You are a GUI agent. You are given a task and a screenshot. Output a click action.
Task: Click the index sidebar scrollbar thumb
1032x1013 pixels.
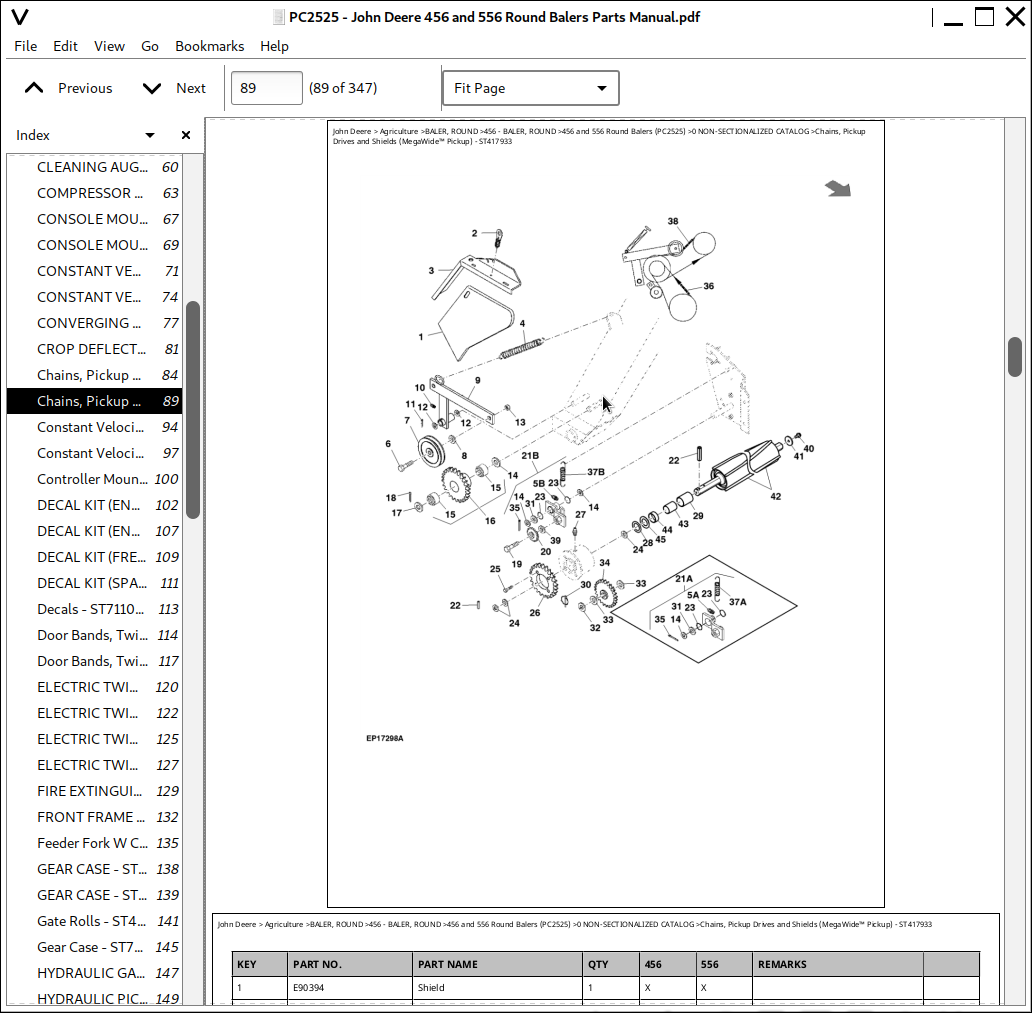tap(193, 410)
